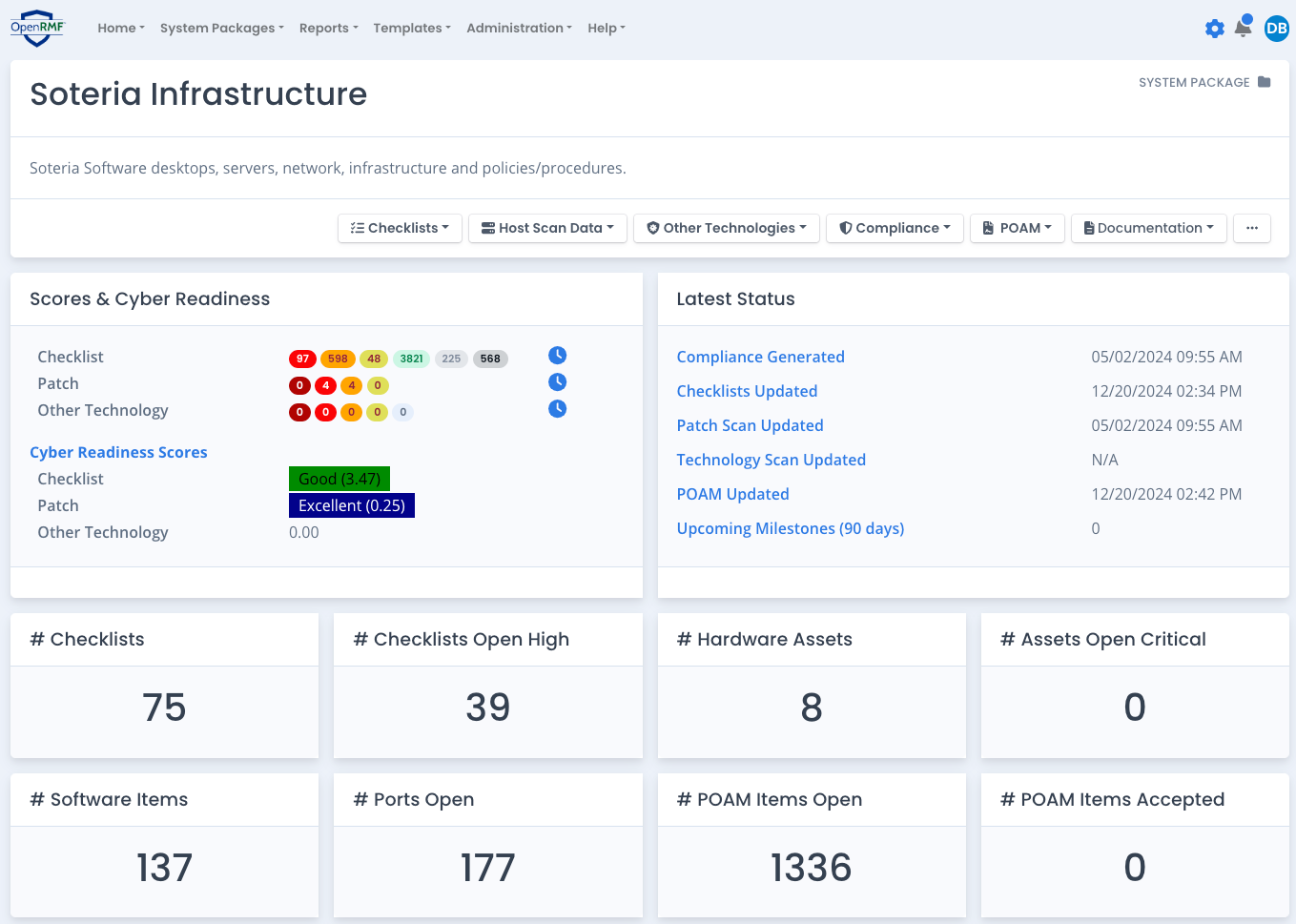
Task: Click the Soteria Infrastructure title
Action: click(x=198, y=93)
